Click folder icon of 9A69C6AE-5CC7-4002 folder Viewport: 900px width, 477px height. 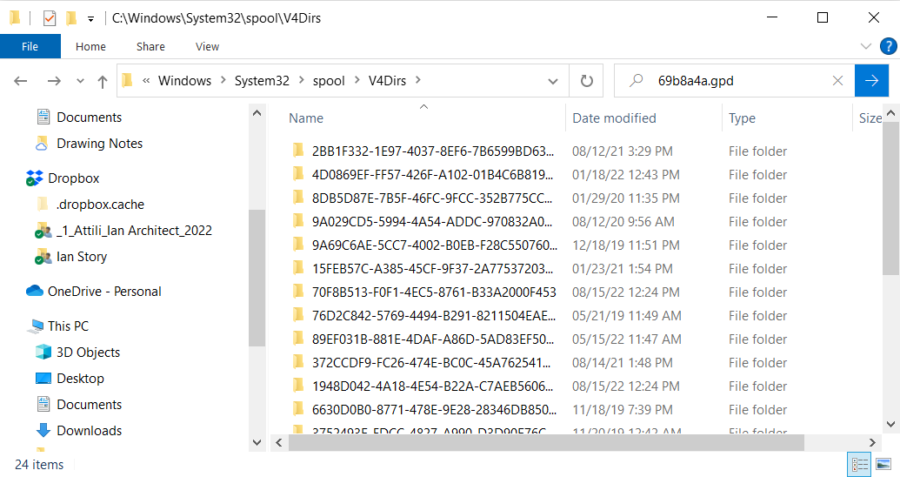[x=298, y=245]
